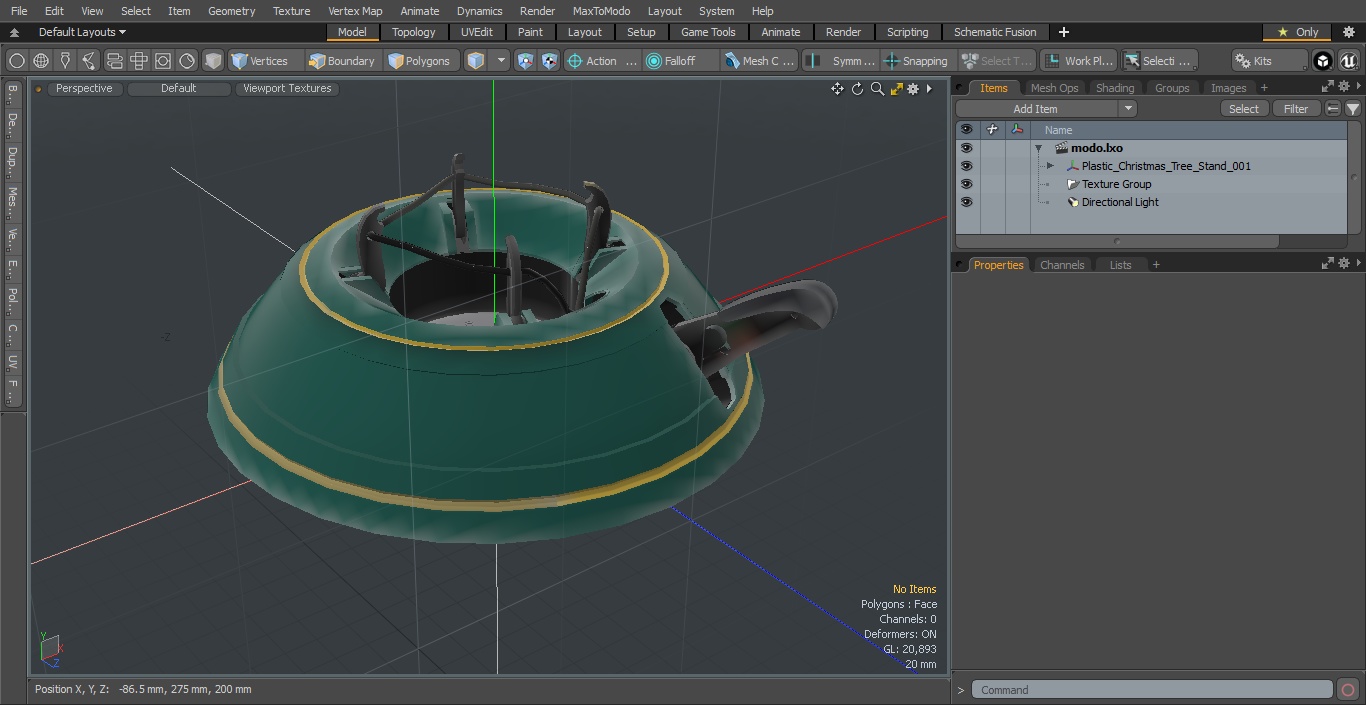
Task: Expand the Plastic_Christmas_Tree_Stand_001 item
Action: (x=1050, y=166)
